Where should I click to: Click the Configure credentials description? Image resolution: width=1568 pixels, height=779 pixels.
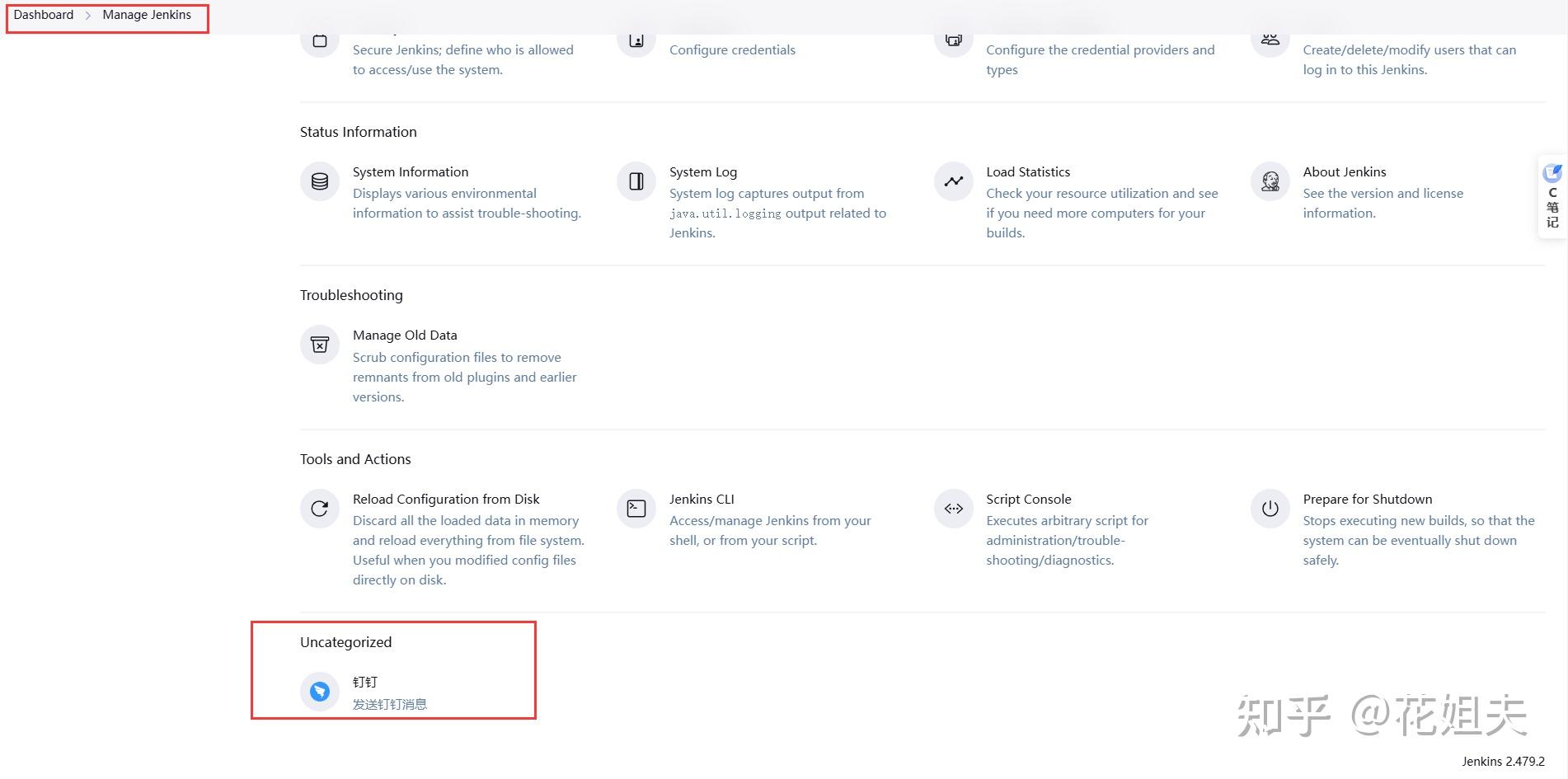click(732, 49)
